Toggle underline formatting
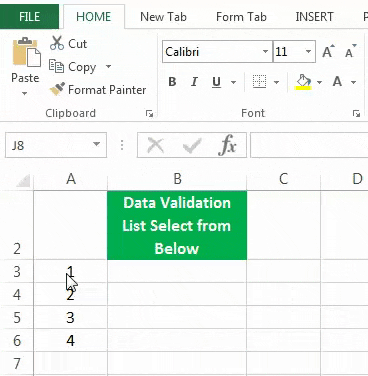The width and height of the screenshot is (368, 376). tap(217, 82)
